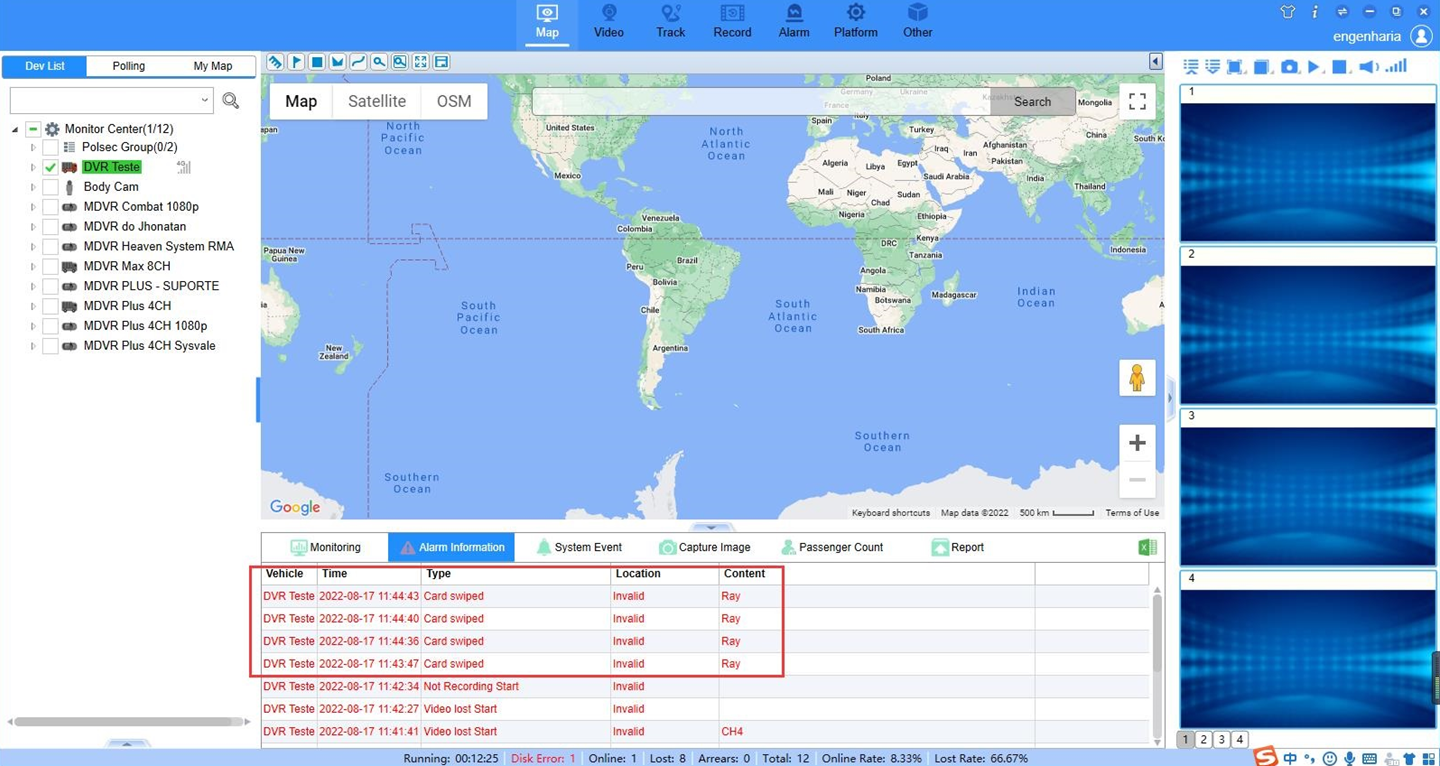
Task: Expand the DVR Teste tree node
Action: coord(33,167)
